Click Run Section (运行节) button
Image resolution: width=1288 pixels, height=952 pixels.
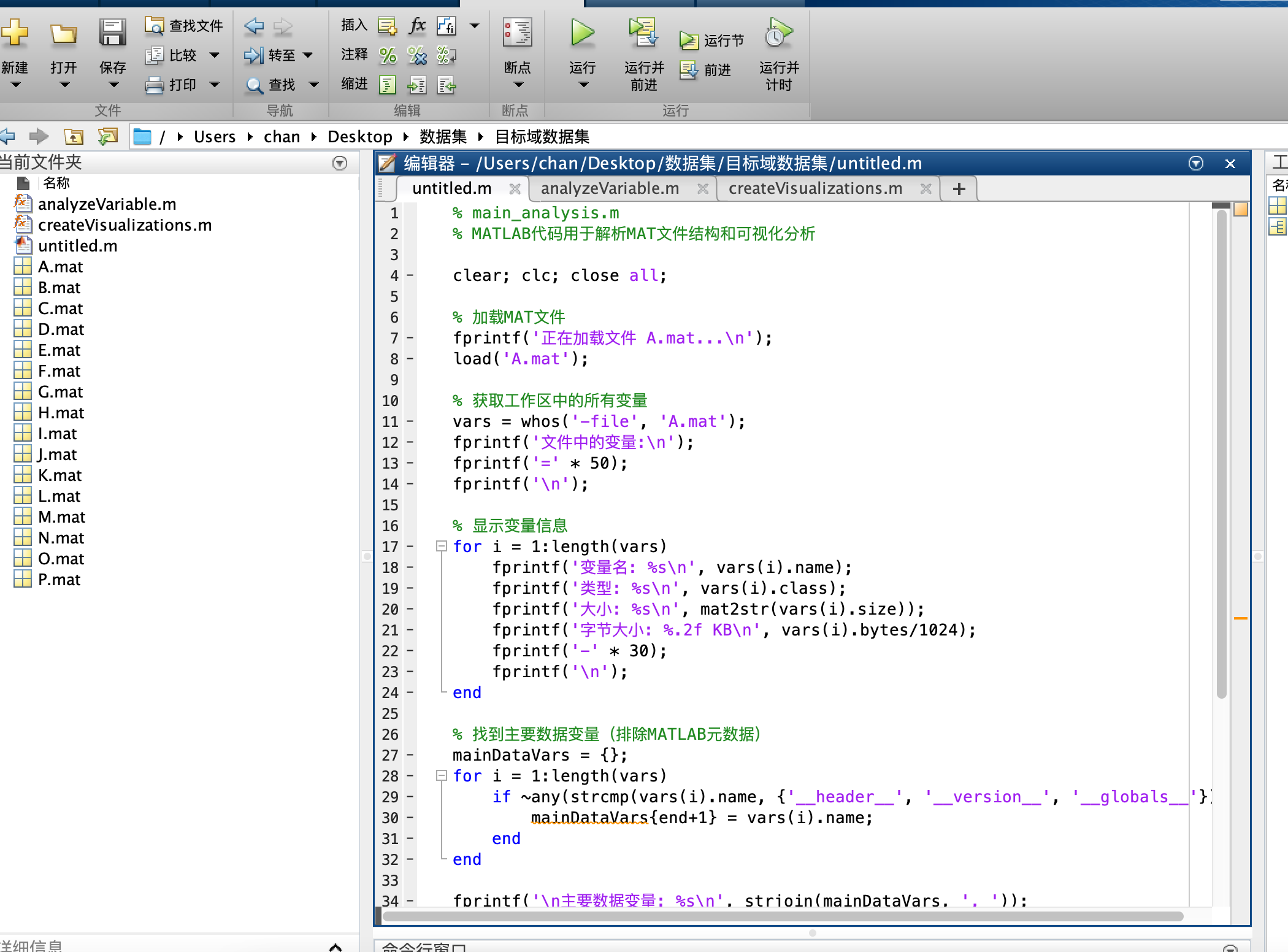click(x=712, y=40)
